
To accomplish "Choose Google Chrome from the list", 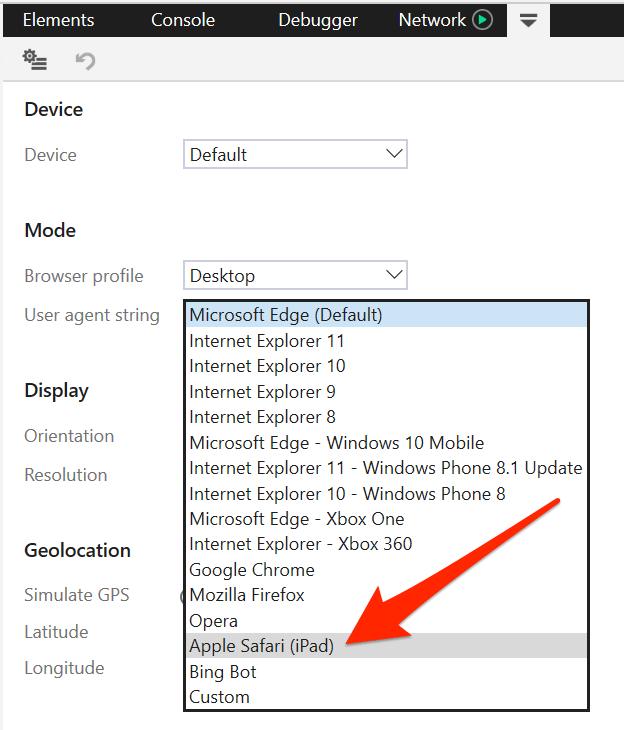I will [252, 570].
